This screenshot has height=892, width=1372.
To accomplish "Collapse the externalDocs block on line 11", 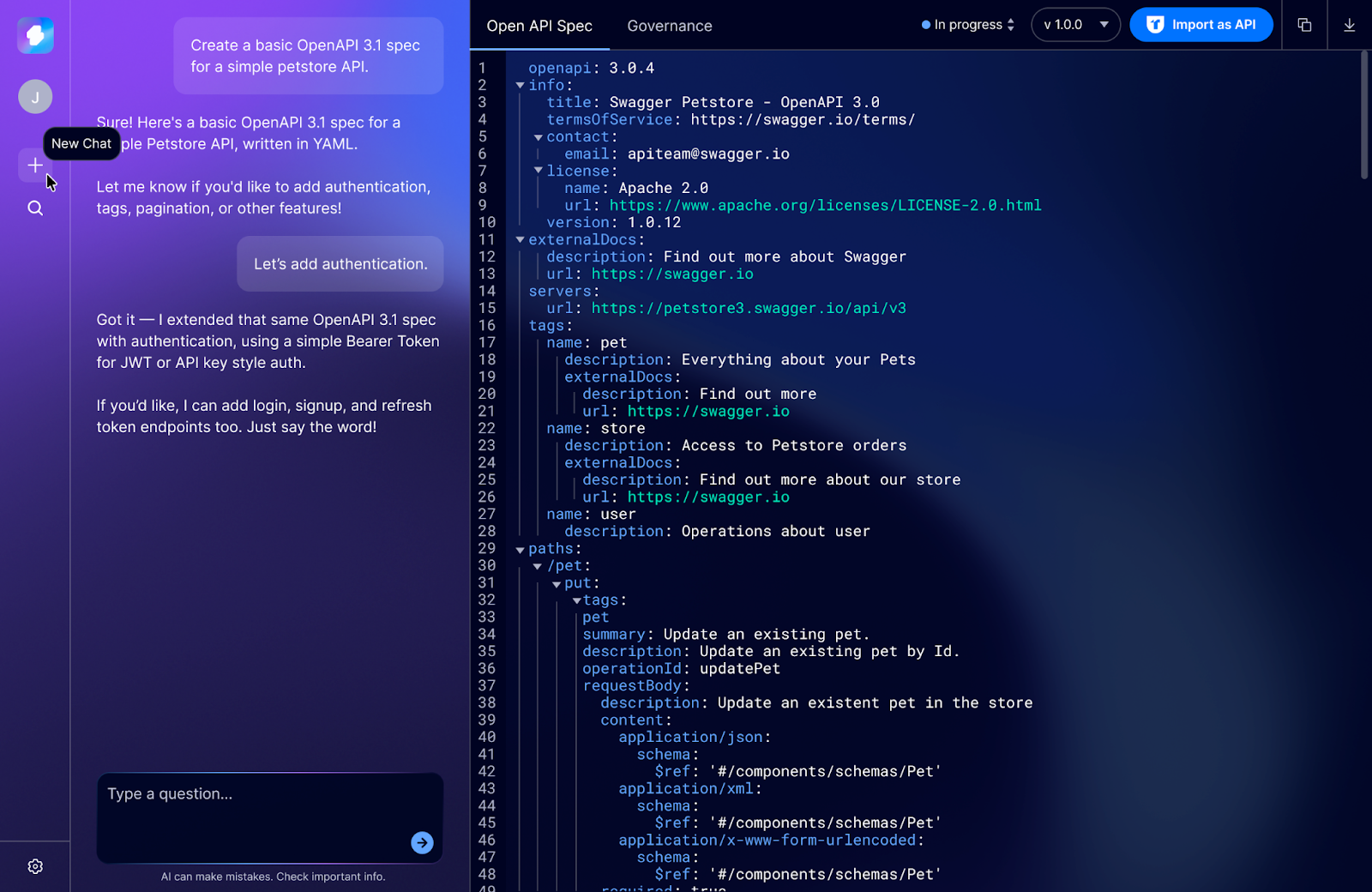I will [x=520, y=240].
